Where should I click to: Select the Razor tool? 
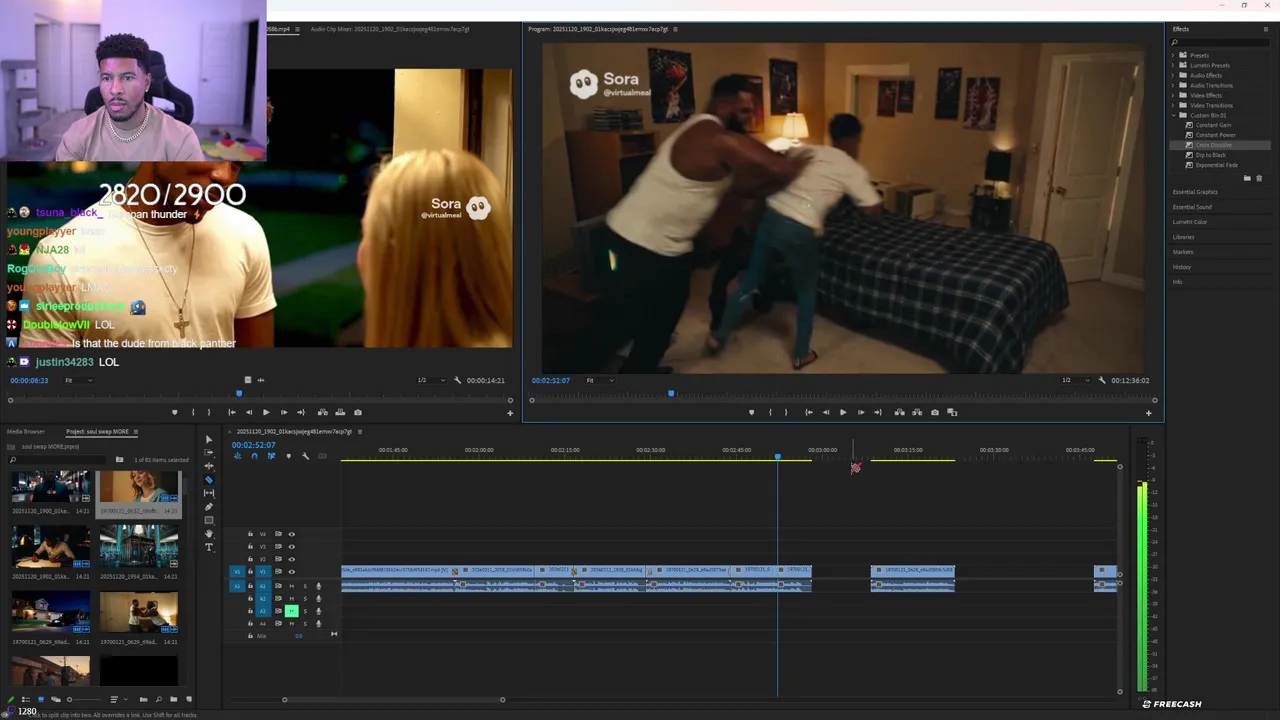coord(209,480)
